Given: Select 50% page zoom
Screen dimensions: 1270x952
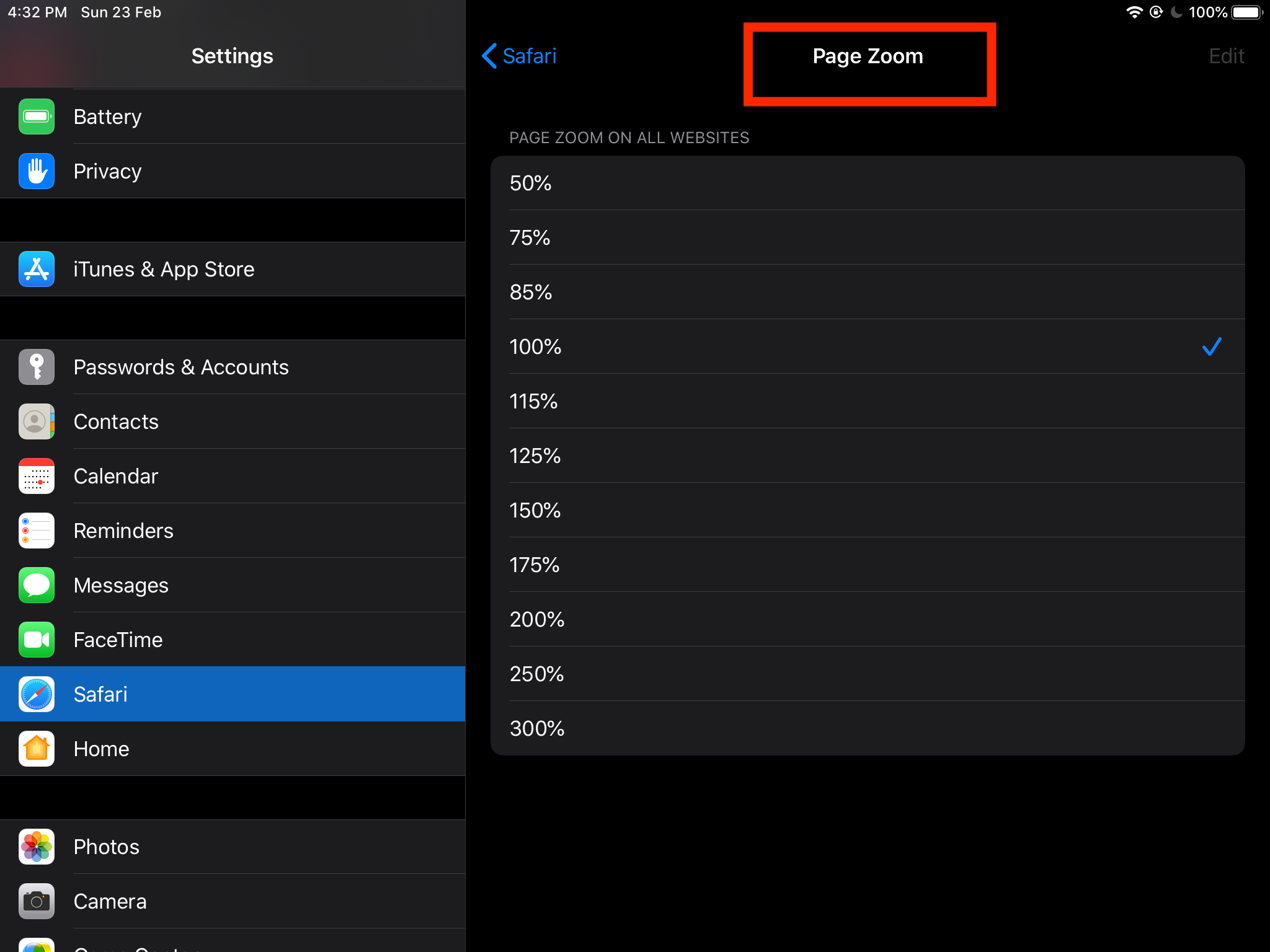Looking at the screenshot, I should [x=868, y=183].
